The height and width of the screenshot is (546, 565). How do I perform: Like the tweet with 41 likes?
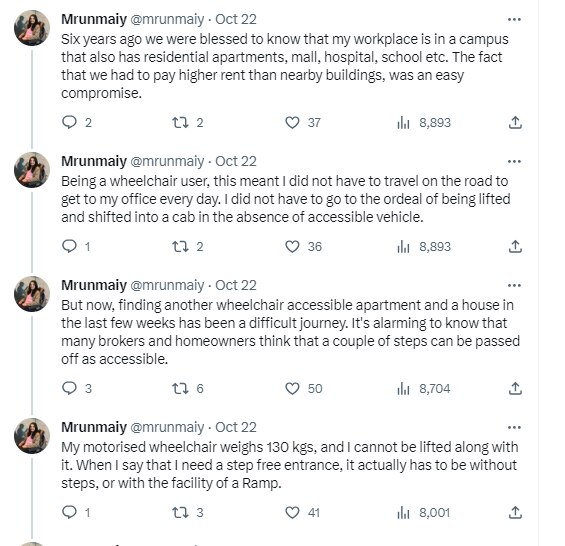(302, 512)
